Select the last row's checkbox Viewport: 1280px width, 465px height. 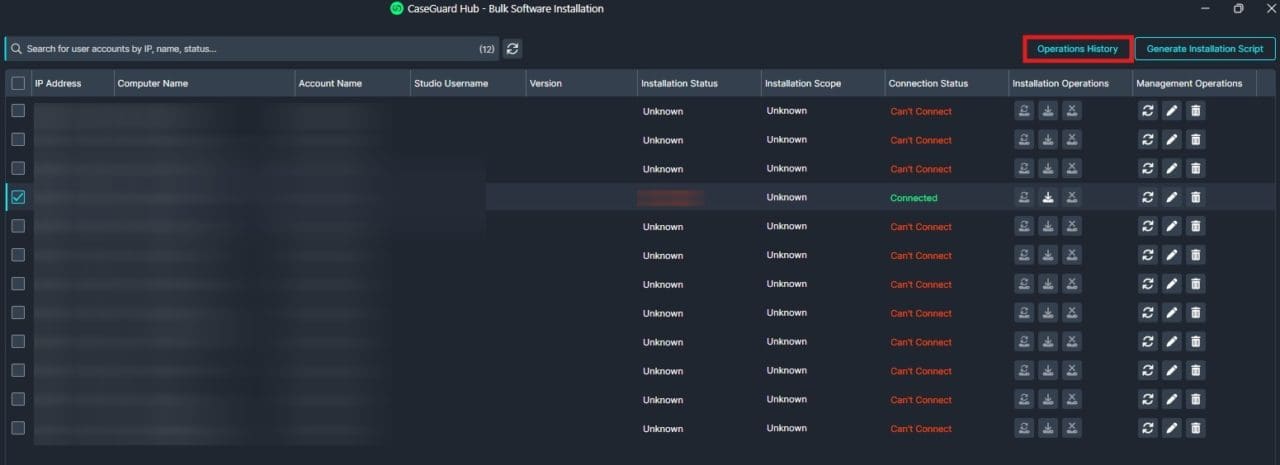point(18,428)
